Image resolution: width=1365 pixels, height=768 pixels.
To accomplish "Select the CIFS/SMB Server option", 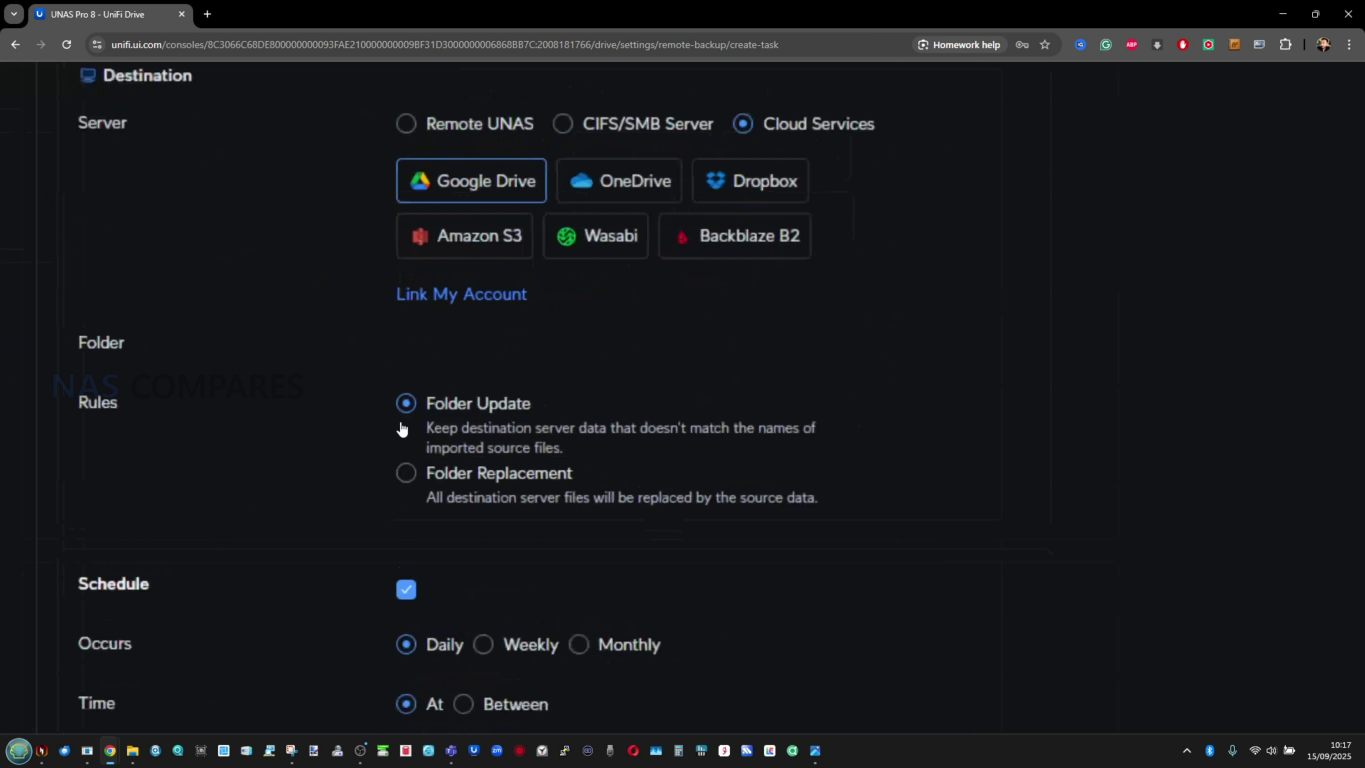I will 563,124.
